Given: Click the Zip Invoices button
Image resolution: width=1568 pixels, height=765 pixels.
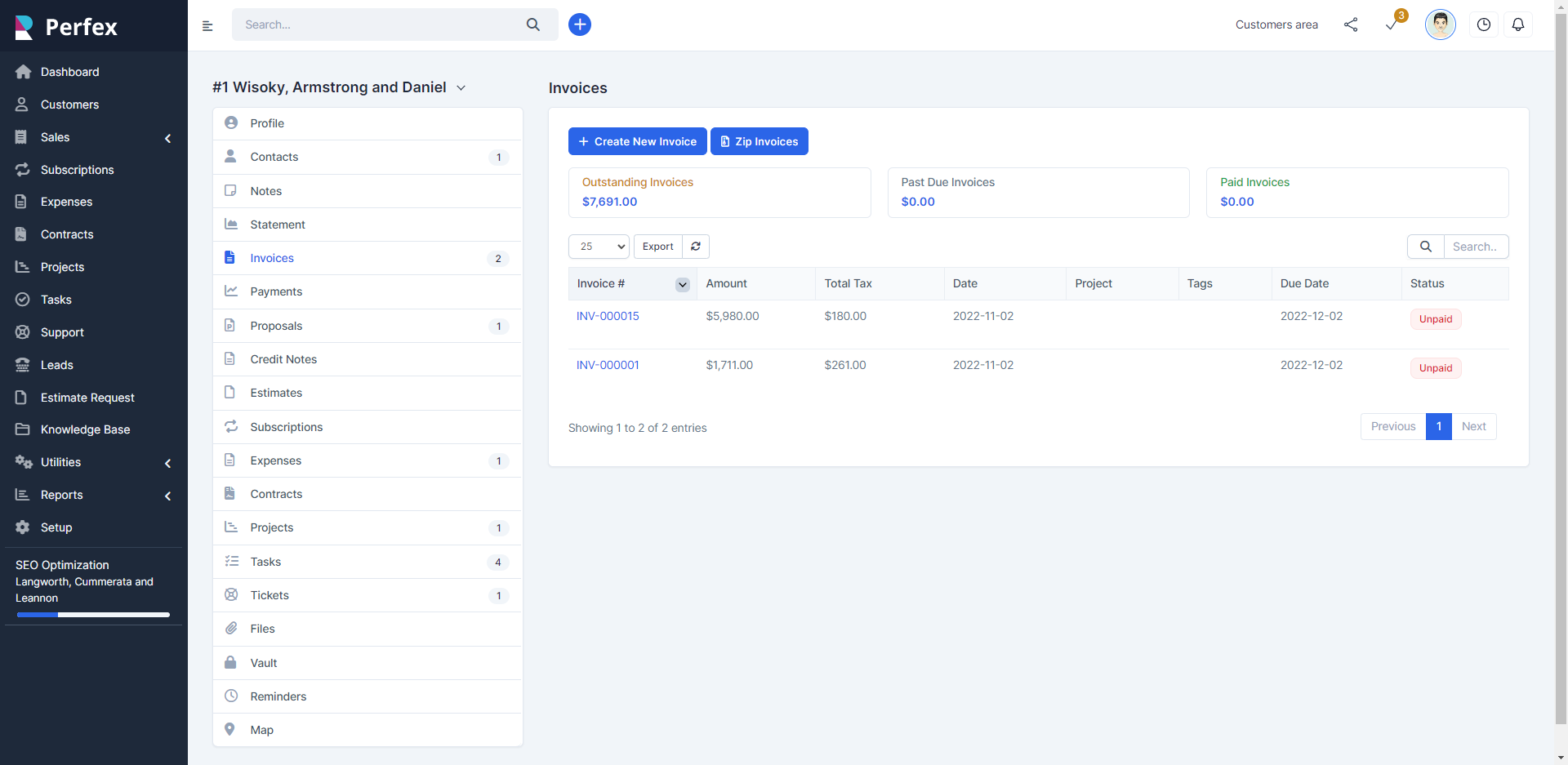Looking at the screenshot, I should click(x=759, y=141).
